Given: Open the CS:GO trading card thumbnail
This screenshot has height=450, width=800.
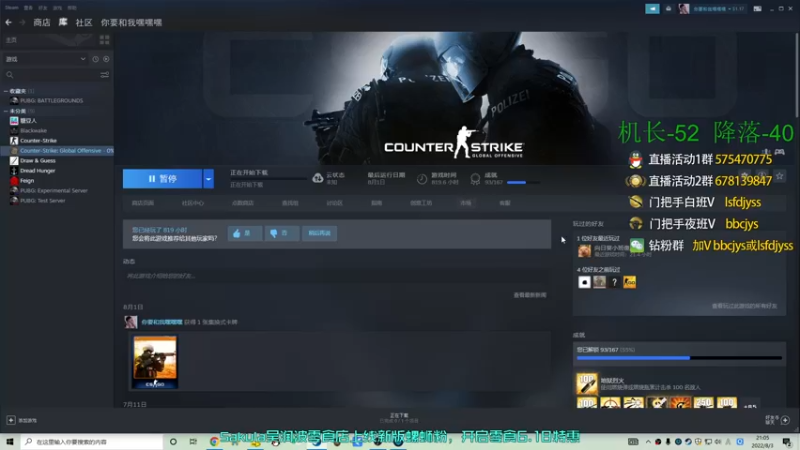Looking at the screenshot, I should coord(155,362).
